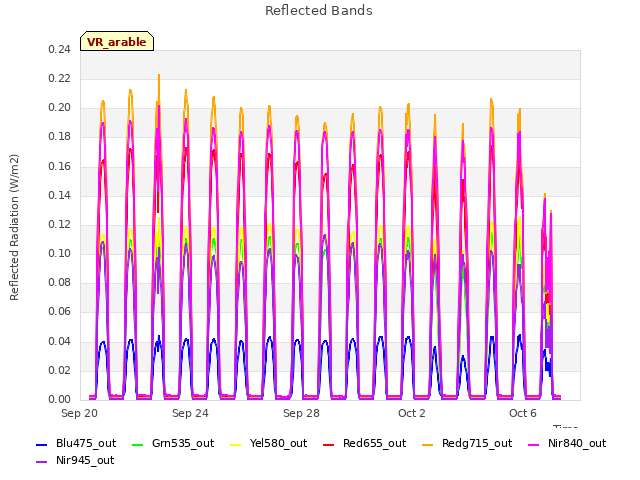Click the Red655_out legend label

pyautogui.click(x=374, y=443)
